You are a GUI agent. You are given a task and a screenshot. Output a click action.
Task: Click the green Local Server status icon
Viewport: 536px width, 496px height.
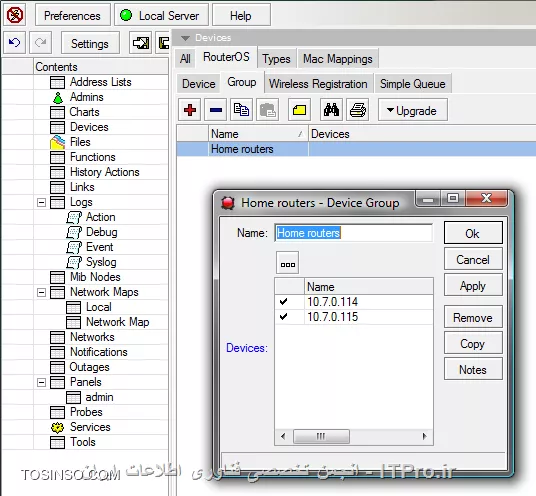pyautogui.click(x=126, y=15)
